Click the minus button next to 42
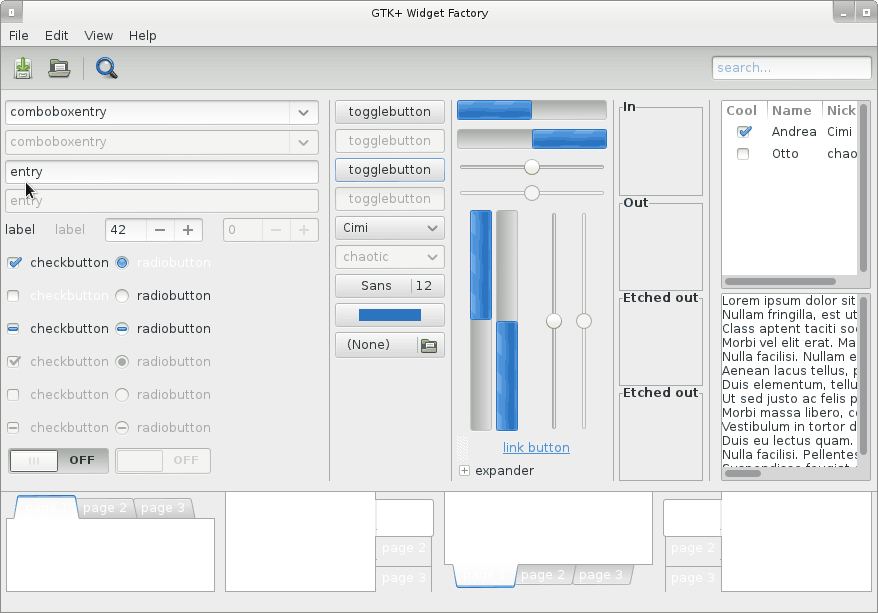This screenshot has height=613, width=878. click(x=160, y=230)
